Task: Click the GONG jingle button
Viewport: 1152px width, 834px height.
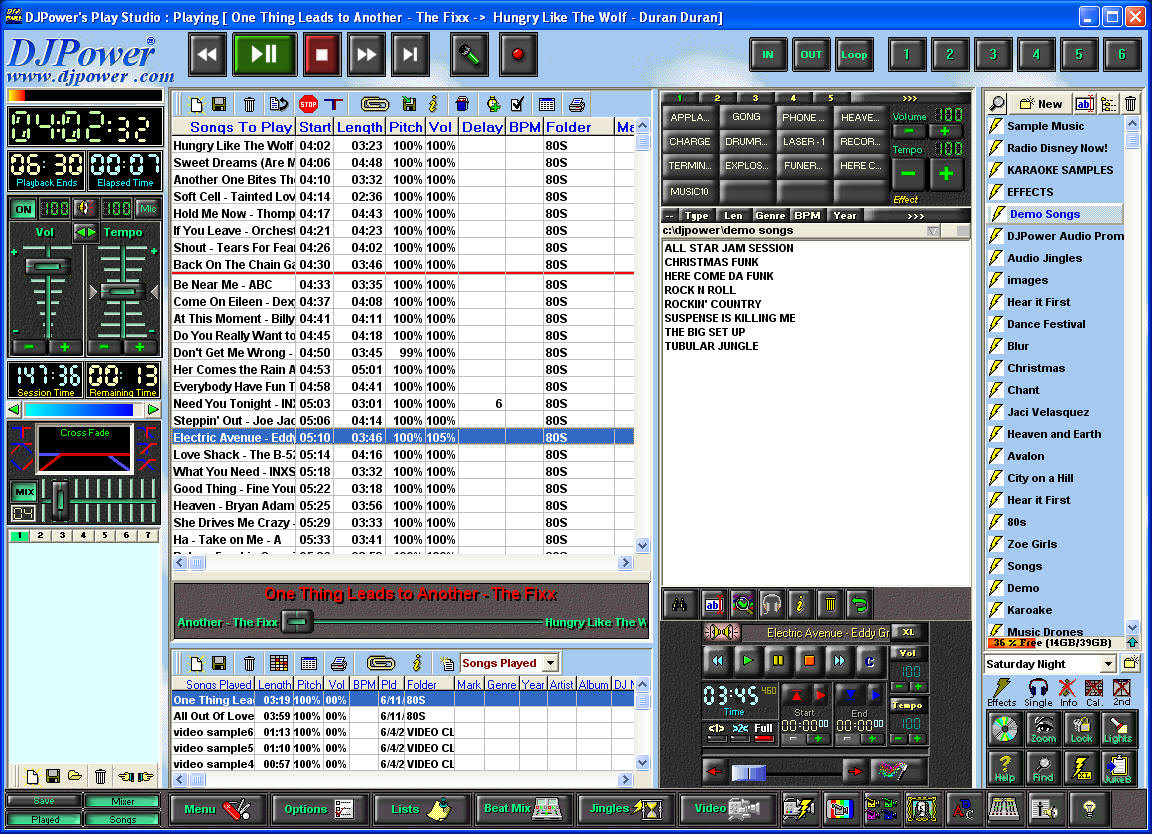Action: [x=746, y=117]
